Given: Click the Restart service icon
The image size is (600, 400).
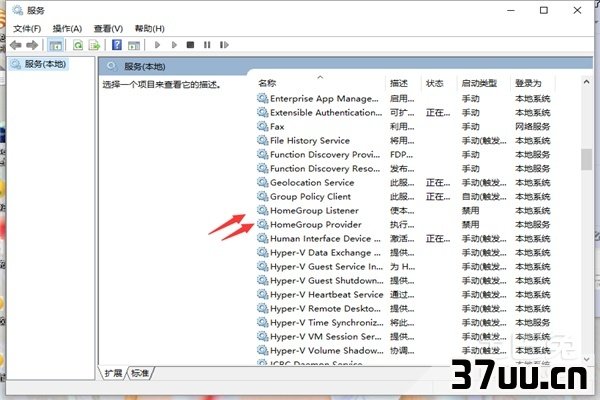Looking at the screenshot, I should pos(224,45).
